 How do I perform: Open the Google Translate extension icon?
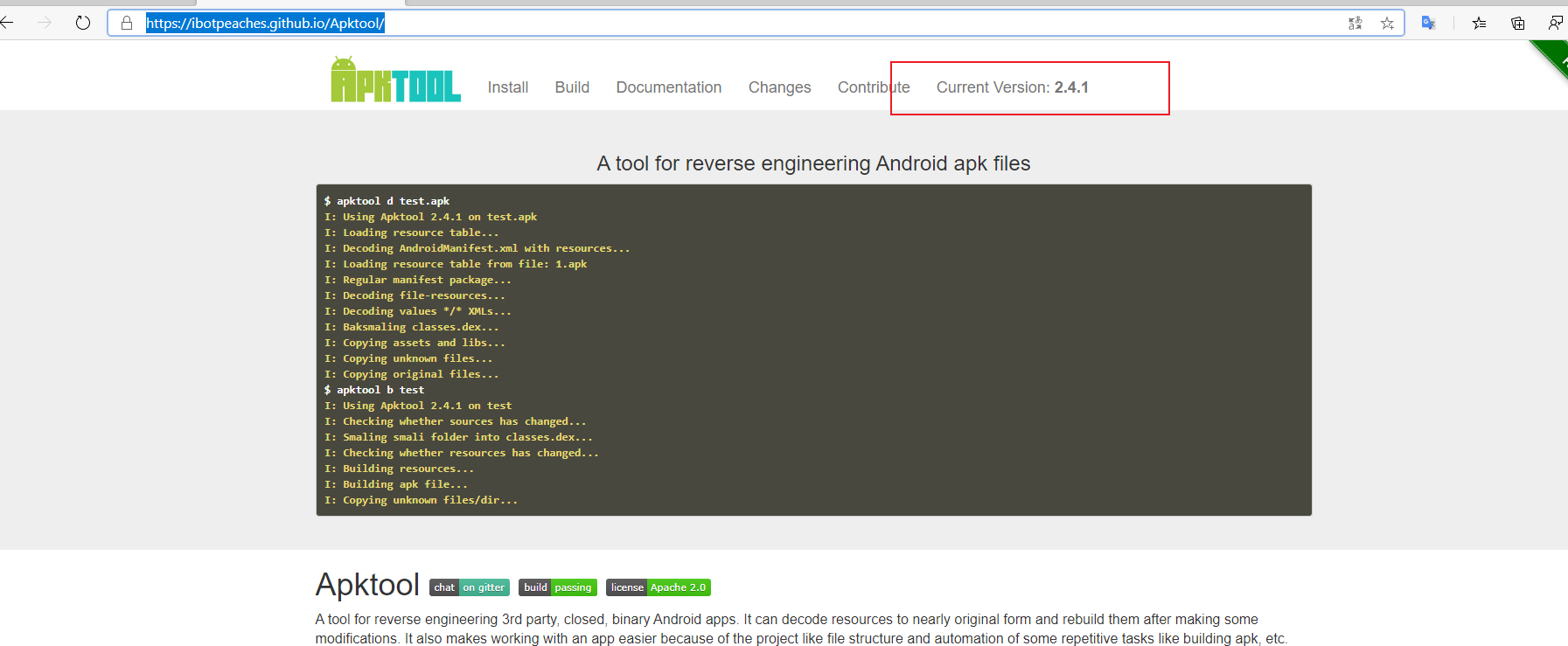point(1428,23)
